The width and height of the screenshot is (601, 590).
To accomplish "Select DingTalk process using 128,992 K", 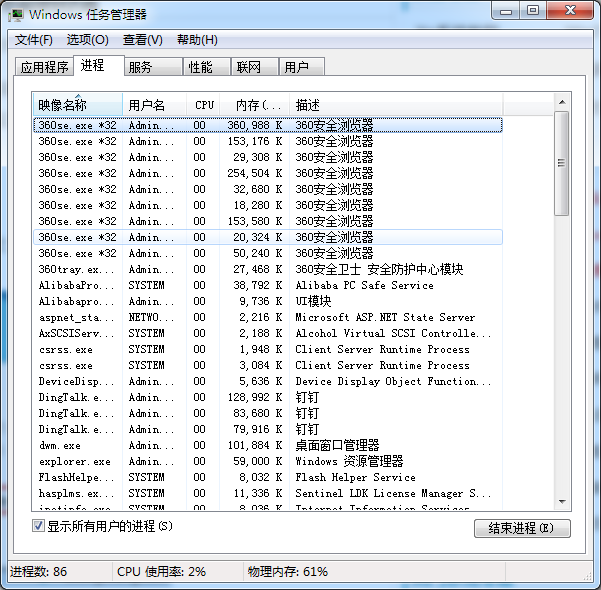I will point(268,397).
